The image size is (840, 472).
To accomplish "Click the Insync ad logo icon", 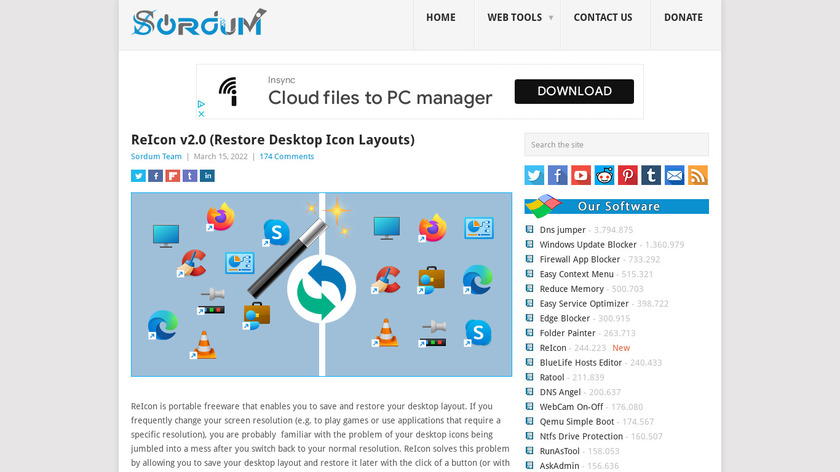I will (x=229, y=92).
